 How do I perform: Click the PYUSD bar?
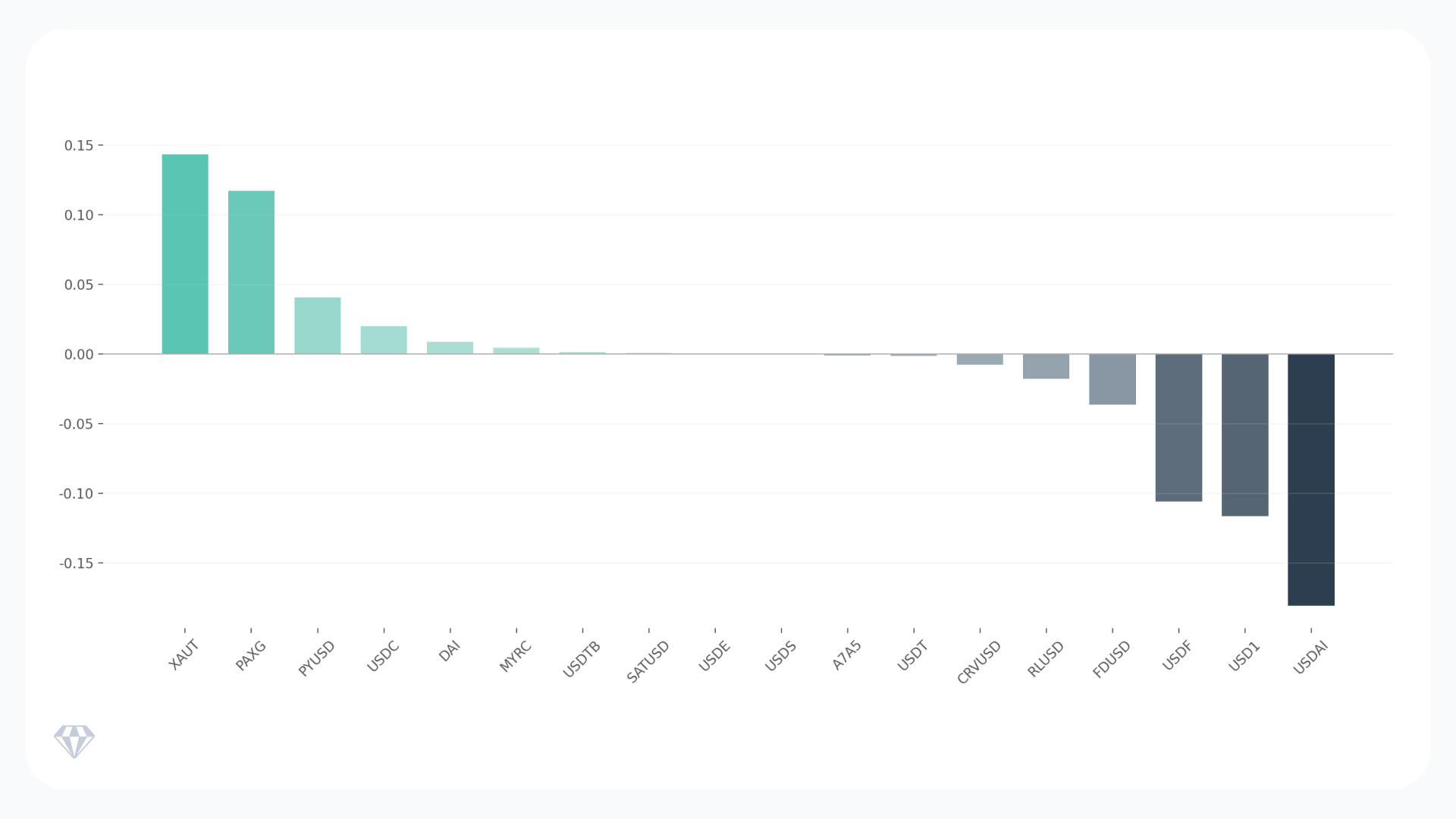317,325
